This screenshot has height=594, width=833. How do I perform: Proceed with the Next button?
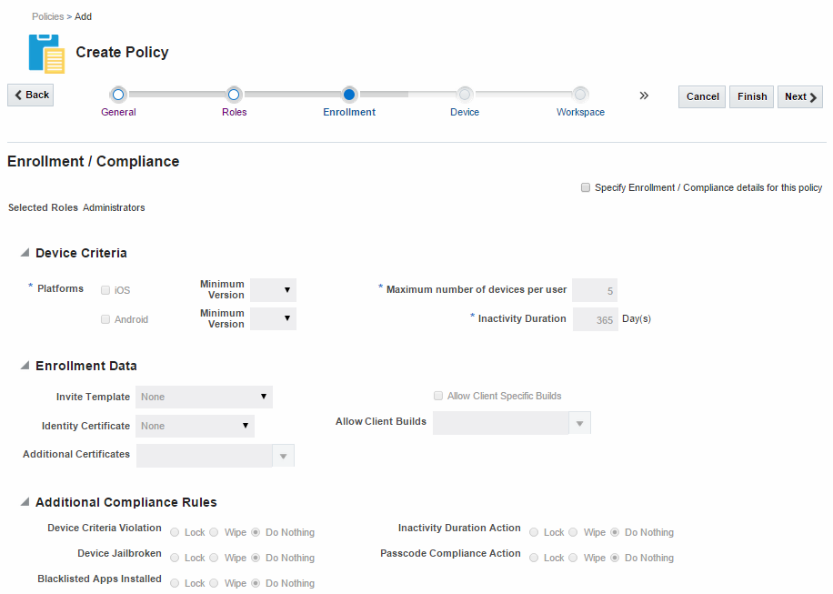800,97
